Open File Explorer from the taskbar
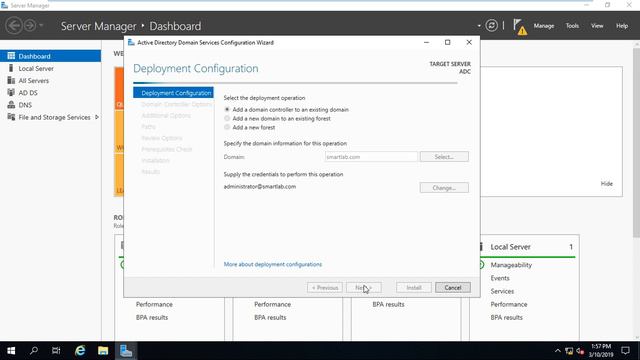Image resolution: width=640 pixels, height=360 pixels. (103, 351)
